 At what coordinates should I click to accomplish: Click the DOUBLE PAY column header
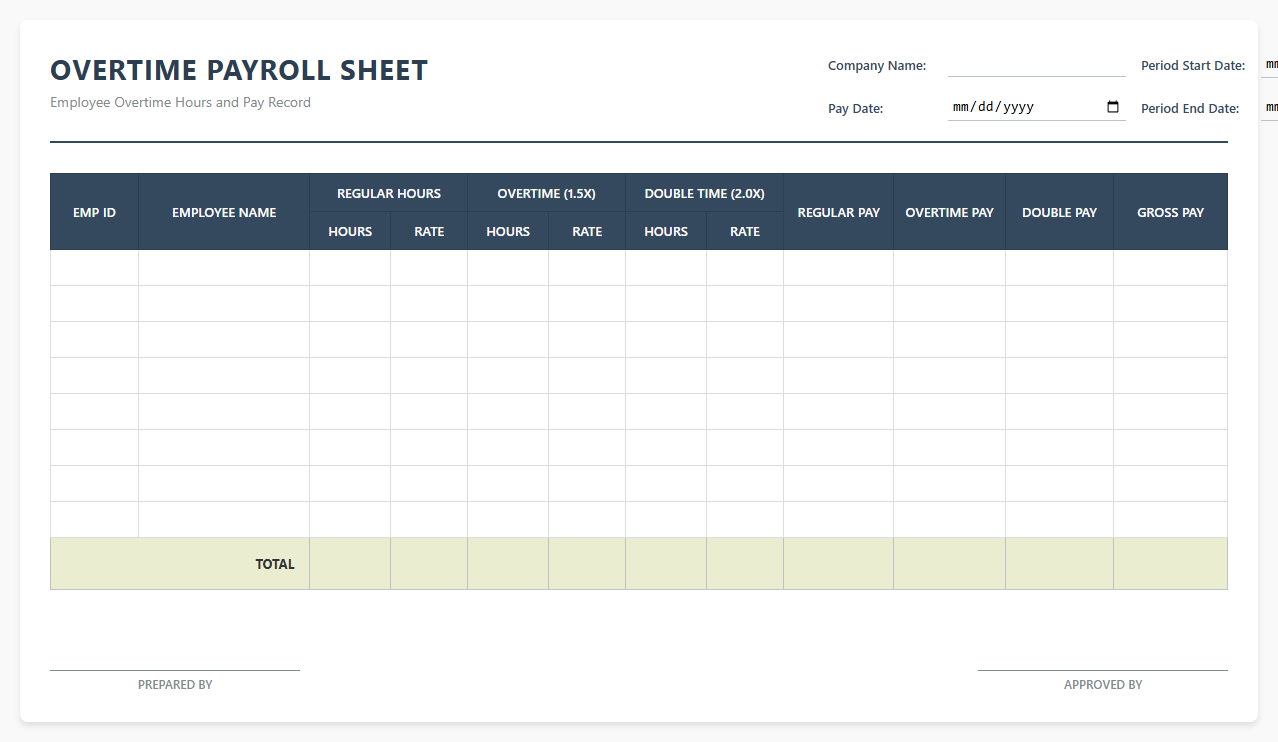click(x=1059, y=212)
